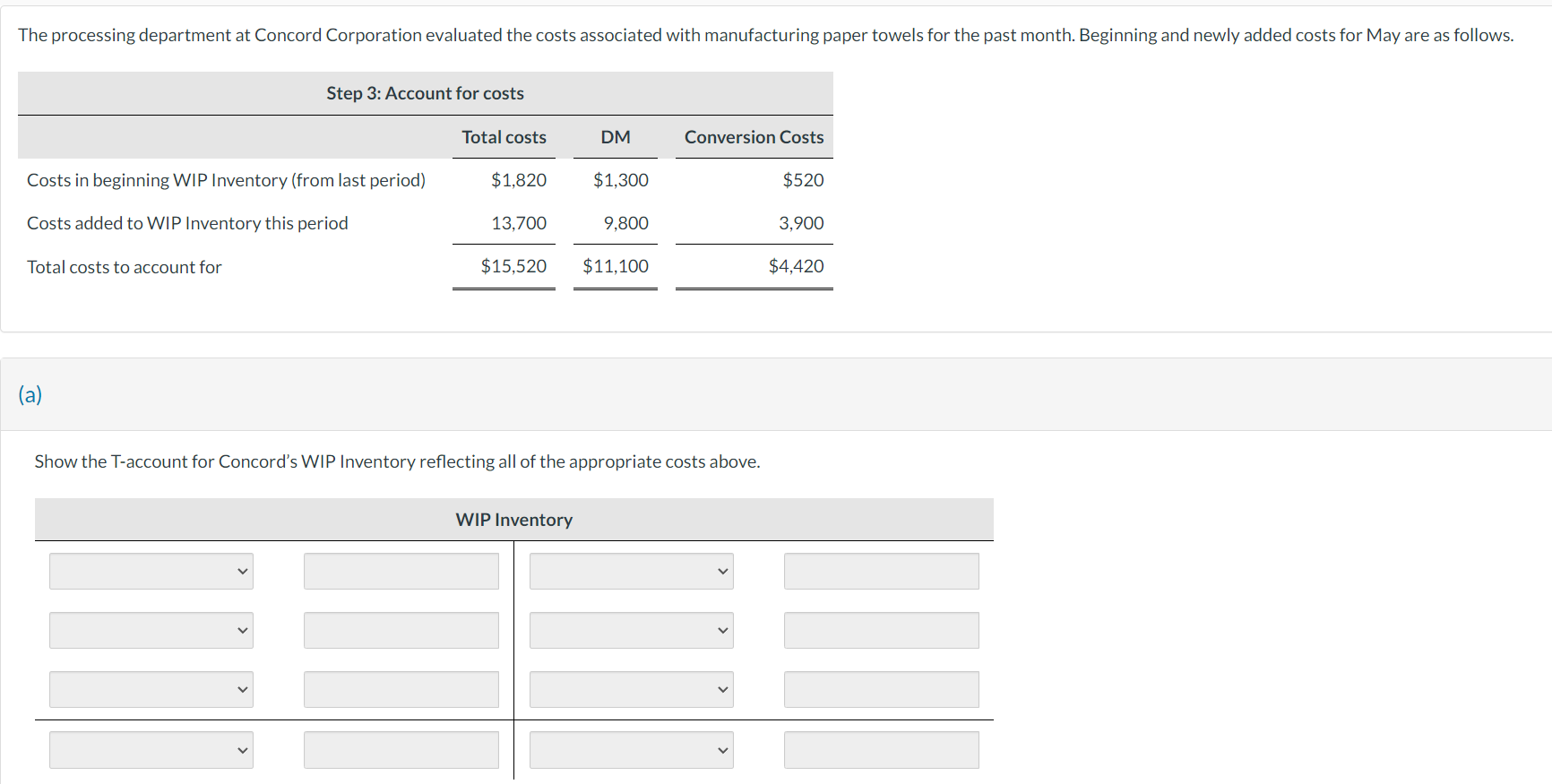The height and width of the screenshot is (784, 1552).
Task: Click the bottom-row credit amount field
Action: click(882, 750)
